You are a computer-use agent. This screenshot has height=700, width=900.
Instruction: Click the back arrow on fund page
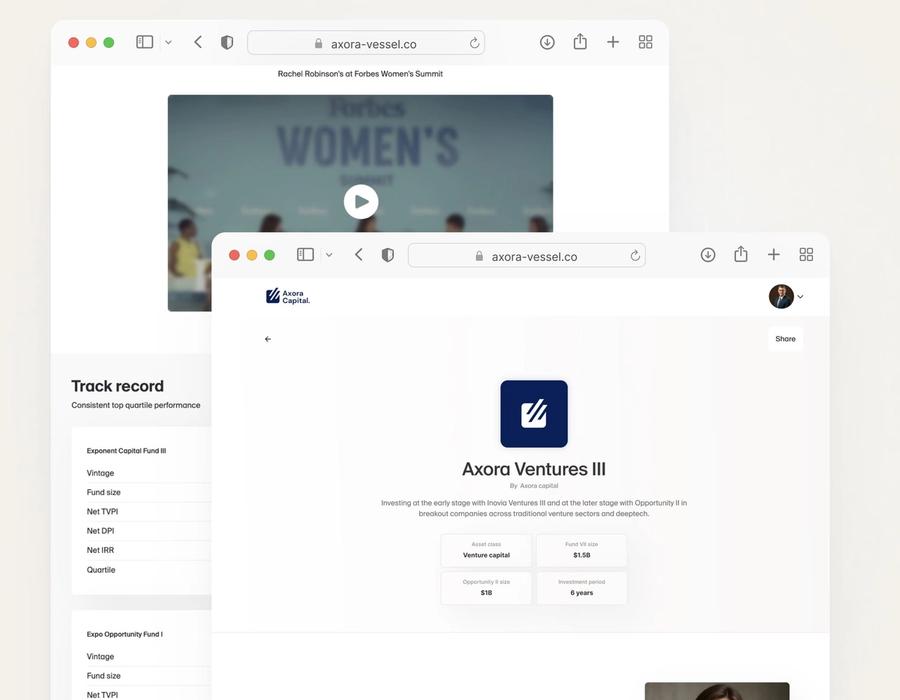click(268, 339)
